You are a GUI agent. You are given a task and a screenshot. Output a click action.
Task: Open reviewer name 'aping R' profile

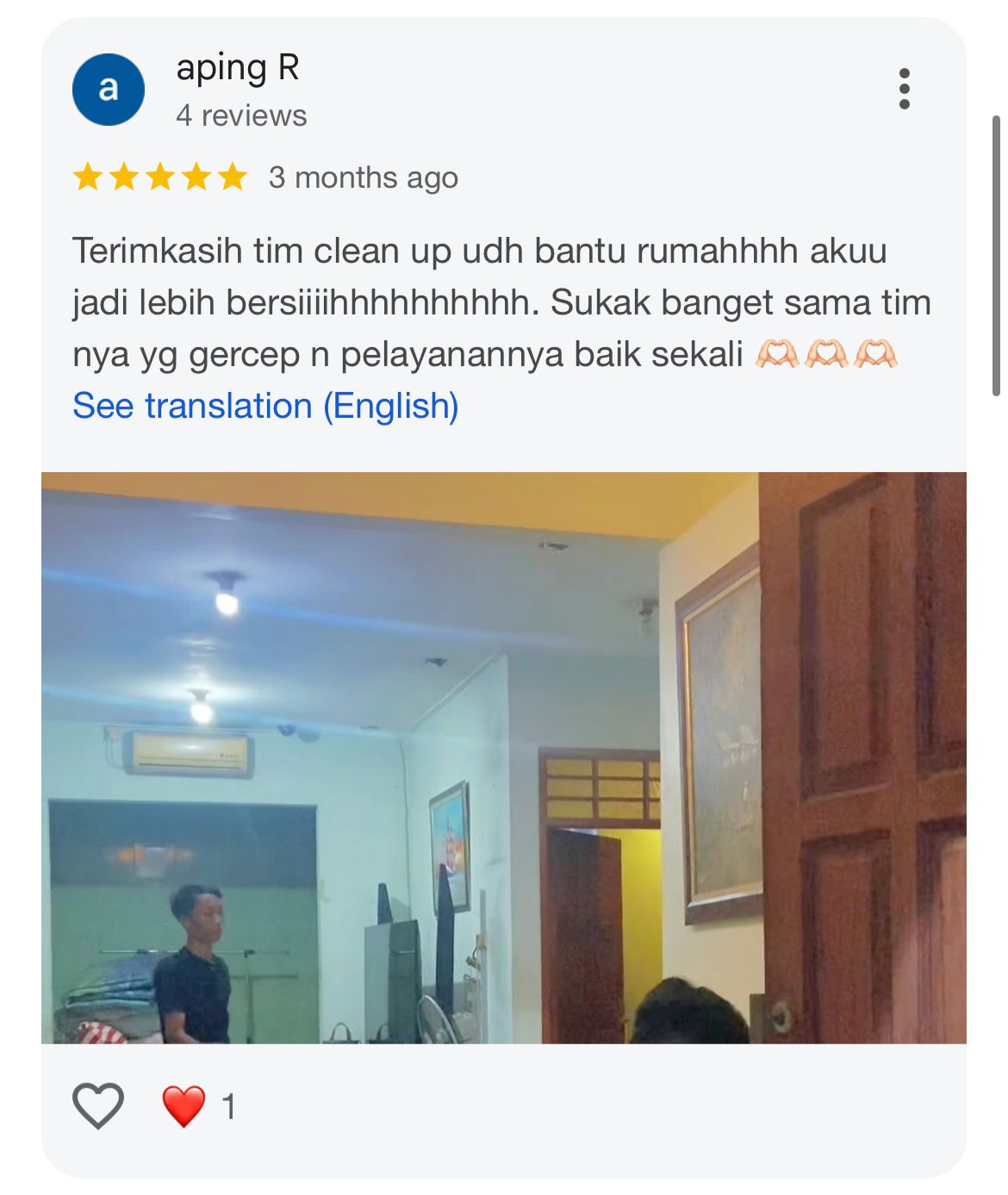(x=238, y=68)
